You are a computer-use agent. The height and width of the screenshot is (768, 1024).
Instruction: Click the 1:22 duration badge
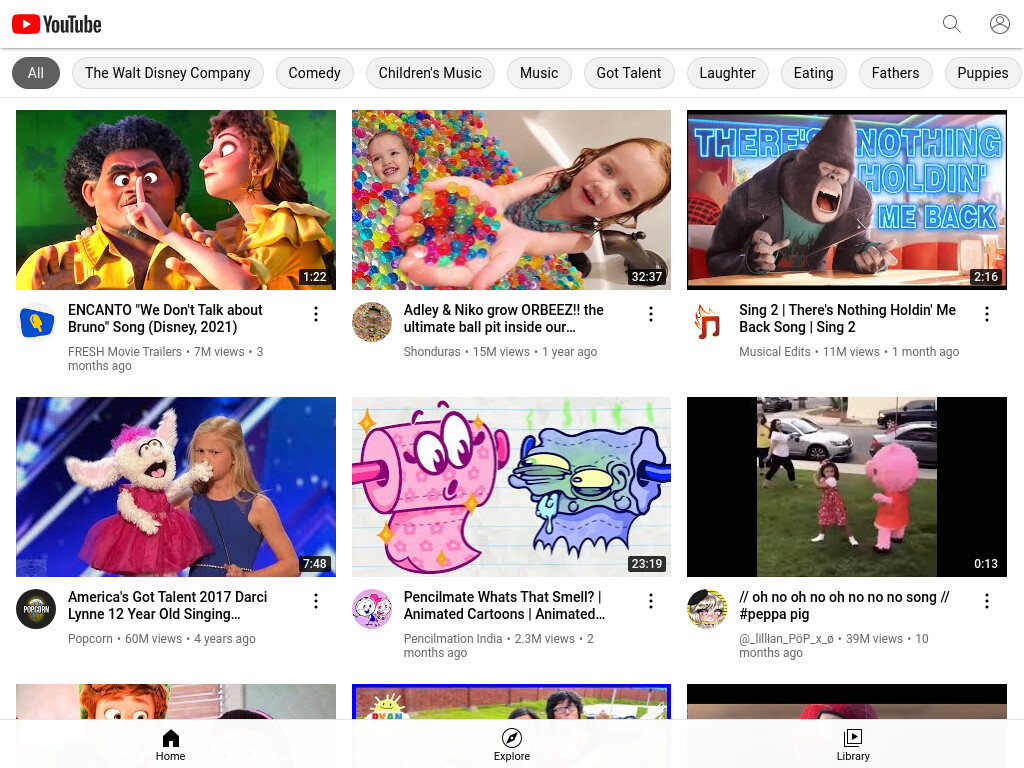click(x=315, y=277)
